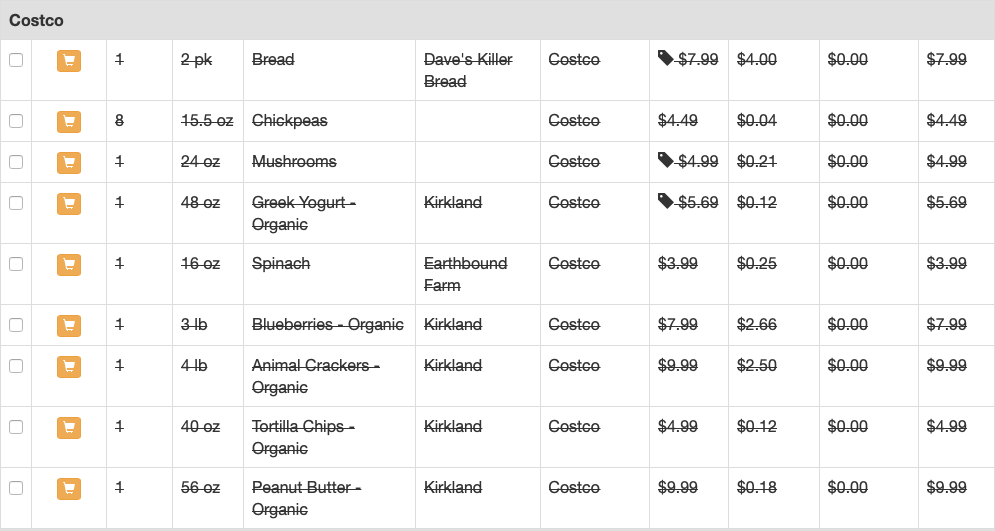Click the sale tag on Greek Yogurt price
The height and width of the screenshot is (531, 995).
pyautogui.click(x=666, y=201)
